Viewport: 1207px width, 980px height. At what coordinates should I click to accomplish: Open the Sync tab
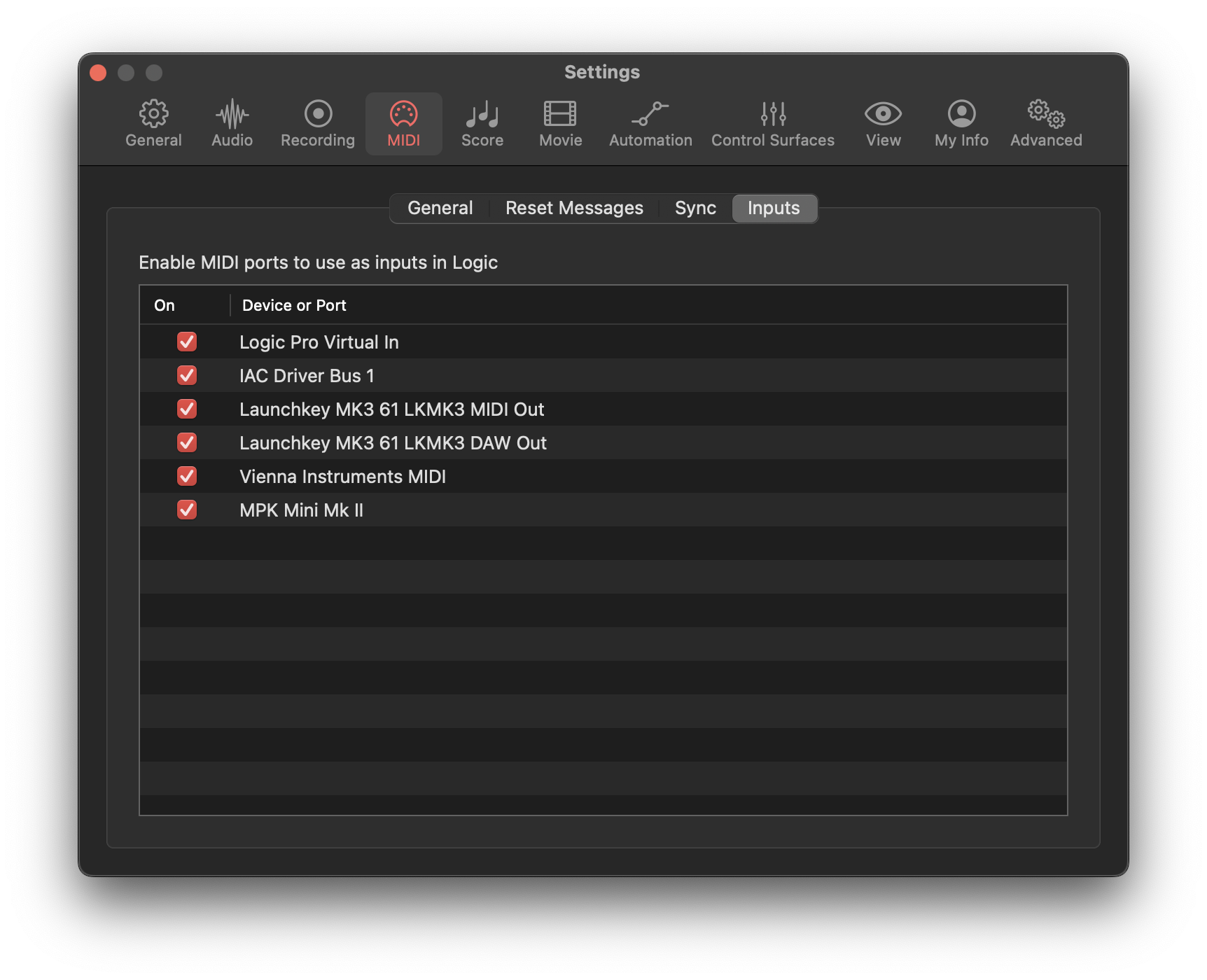coord(695,208)
